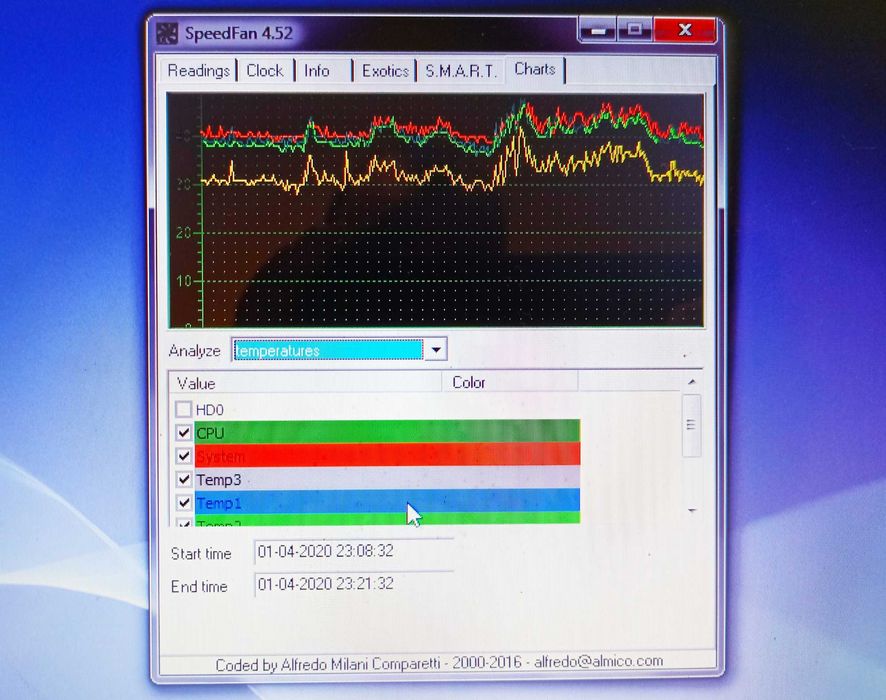Click the blue Temp1 color bar
This screenshot has height=700, width=886.
(x=388, y=501)
